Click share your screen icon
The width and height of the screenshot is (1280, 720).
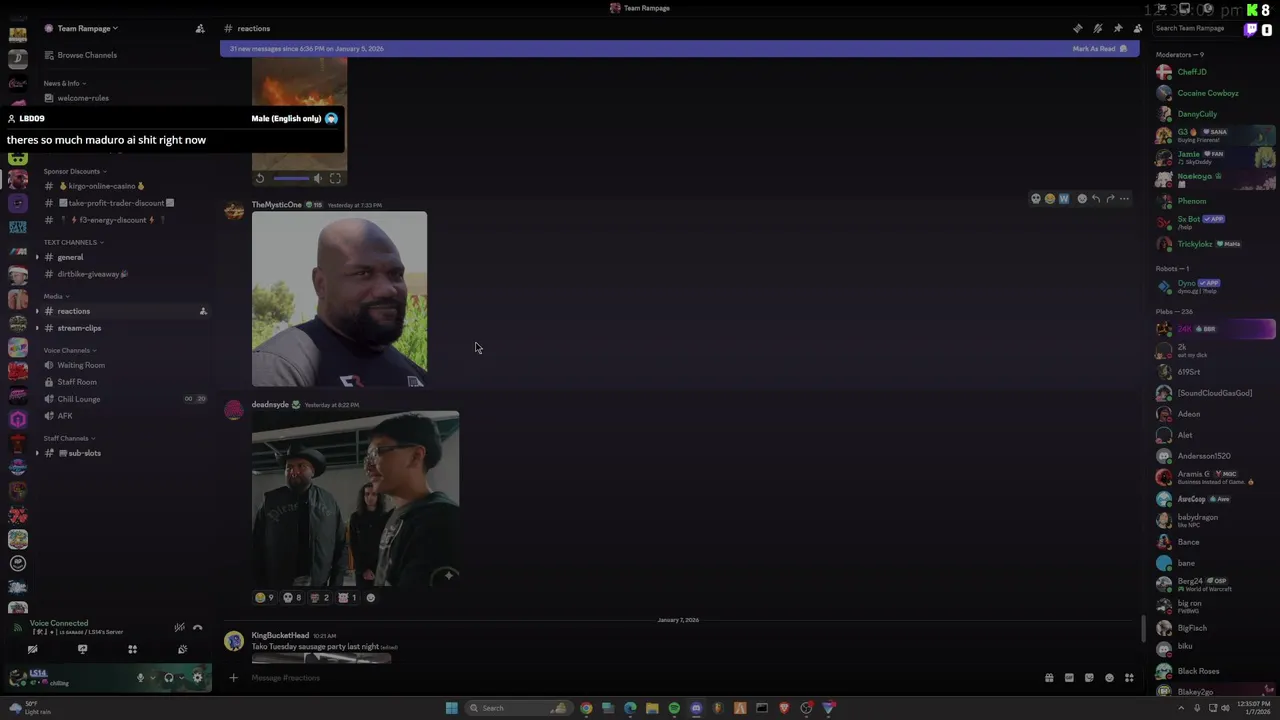coord(82,649)
